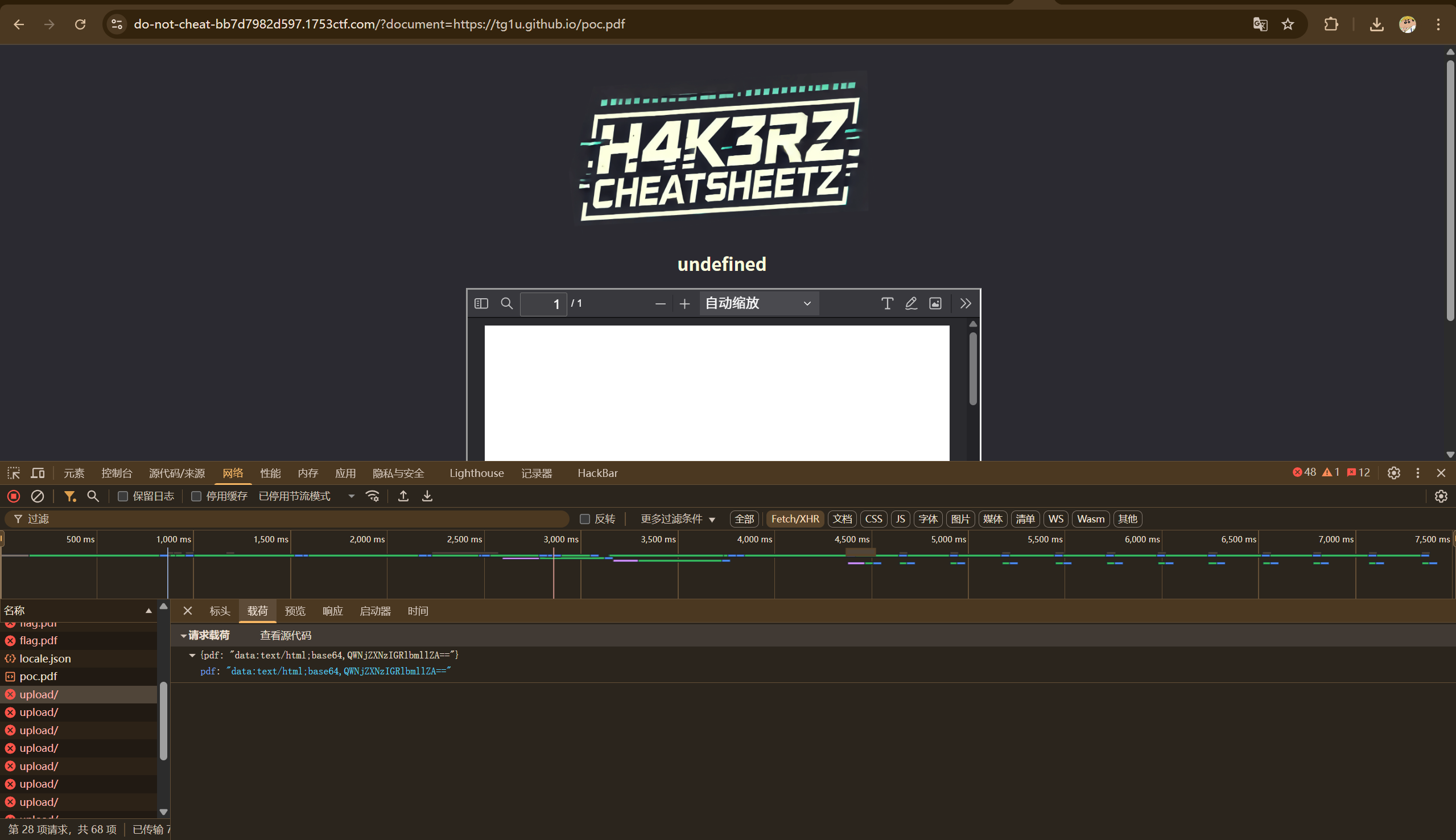This screenshot has height=840, width=1456.
Task: Sort requests by 名称 column
Action: (78, 611)
